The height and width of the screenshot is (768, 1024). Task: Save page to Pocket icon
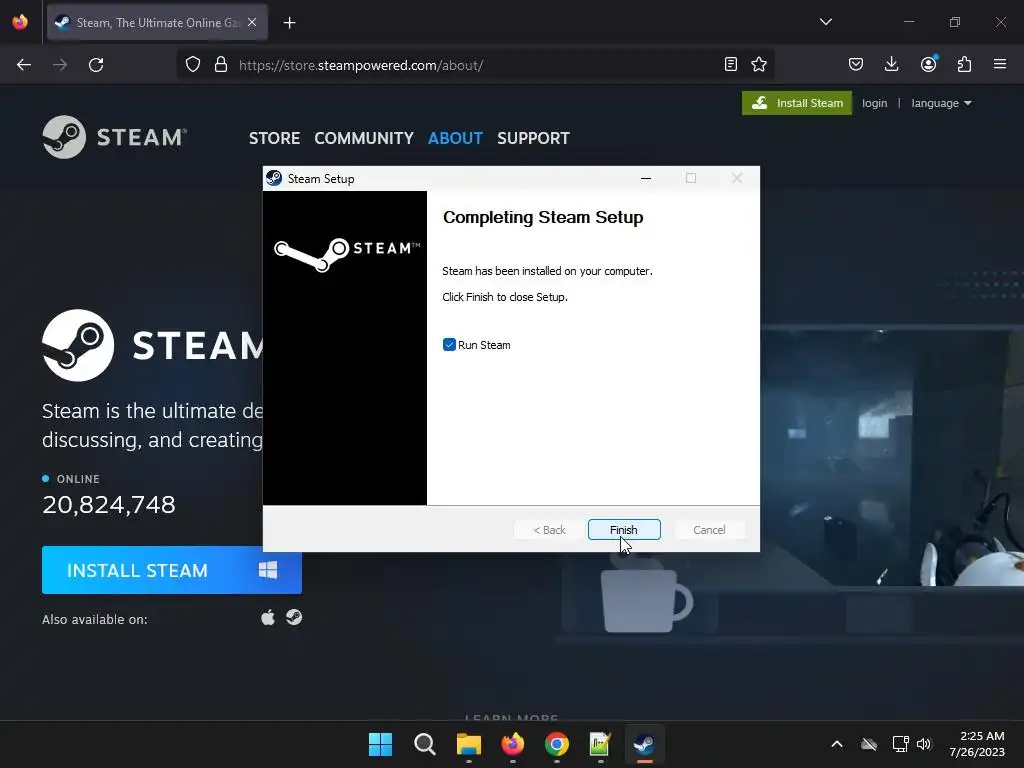(x=856, y=64)
